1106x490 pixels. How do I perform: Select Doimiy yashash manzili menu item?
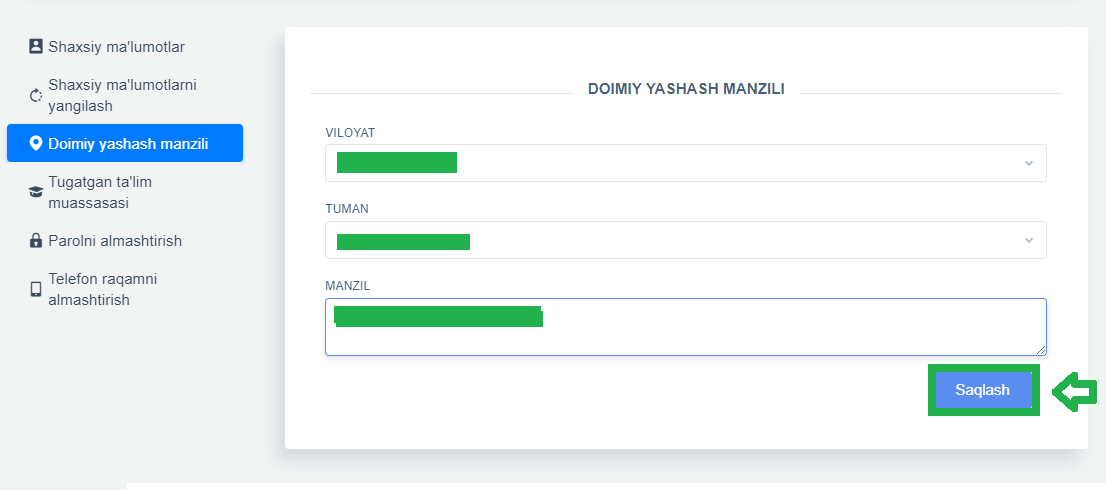(x=127, y=144)
